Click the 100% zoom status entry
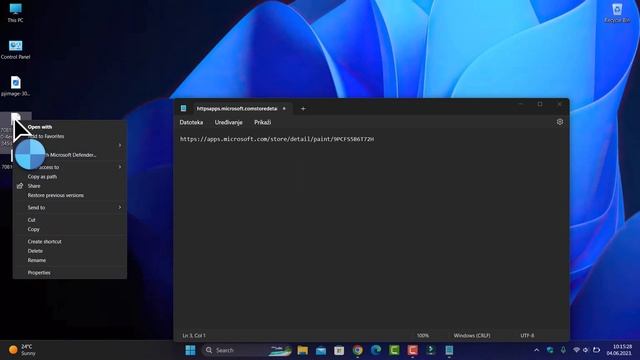640x360 pixels. pyautogui.click(x=422, y=336)
